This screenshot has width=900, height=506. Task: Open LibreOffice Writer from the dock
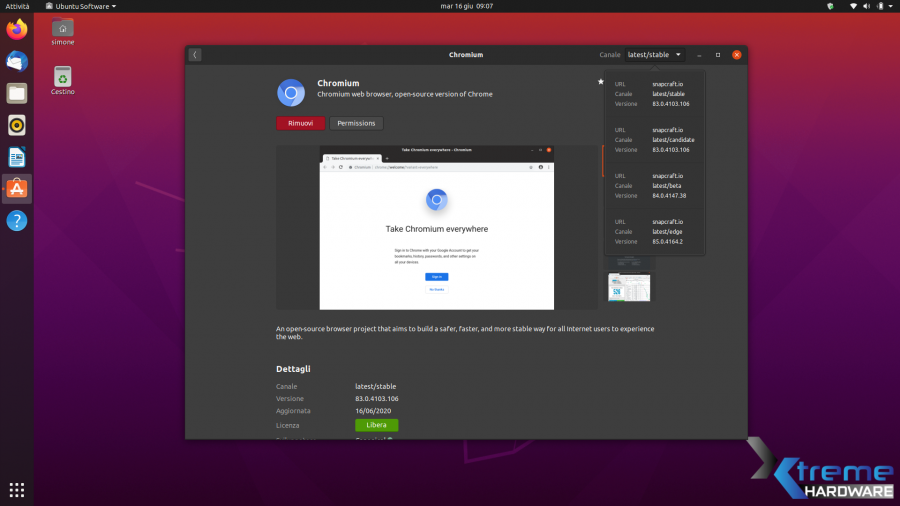click(x=17, y=157)
